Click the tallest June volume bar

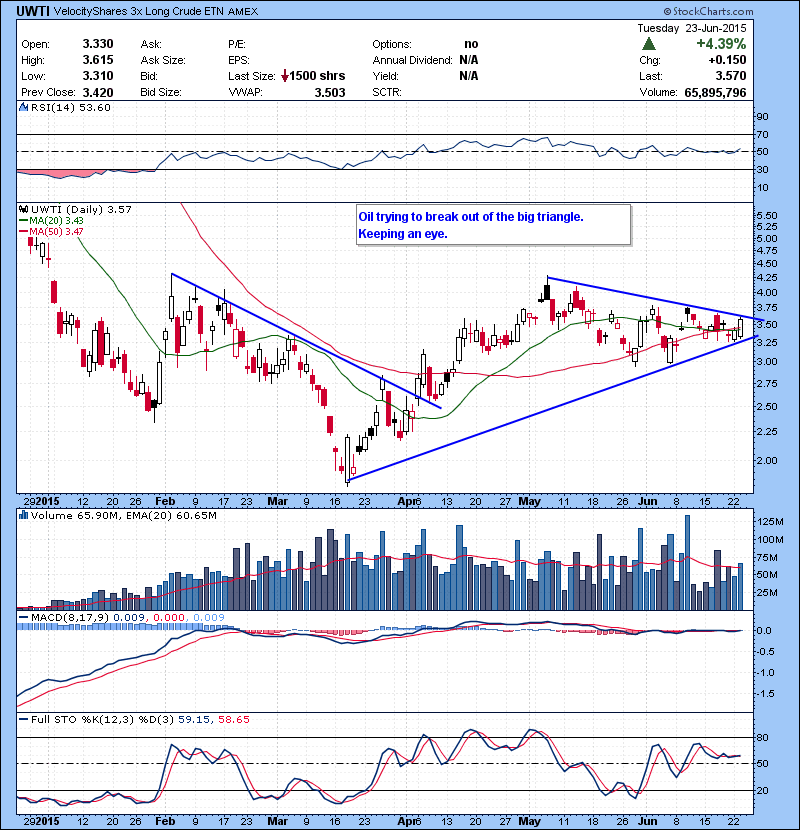(x=688, y=563)
